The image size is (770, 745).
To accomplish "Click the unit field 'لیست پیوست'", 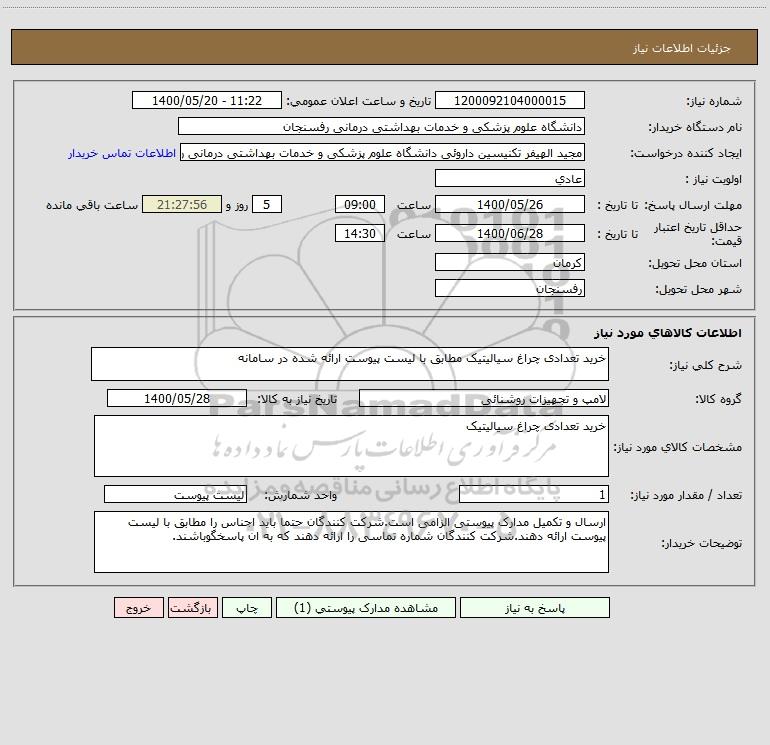I will (175, 494).
